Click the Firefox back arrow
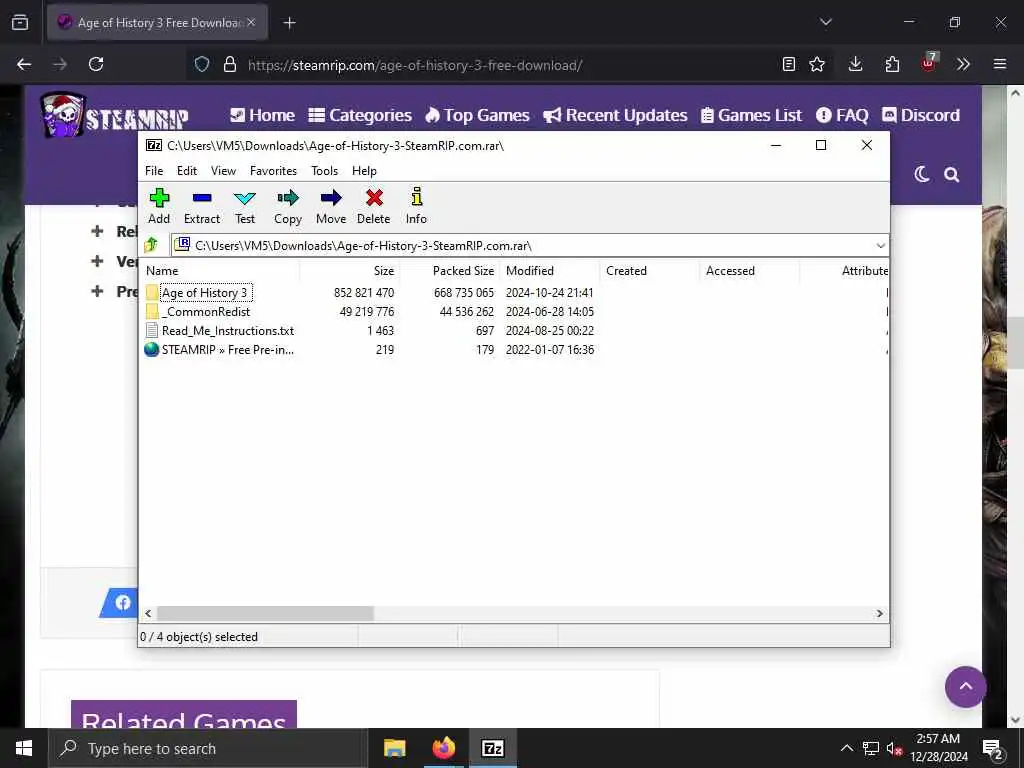This screenshot has width=1024, height=768. pos(24,64)
